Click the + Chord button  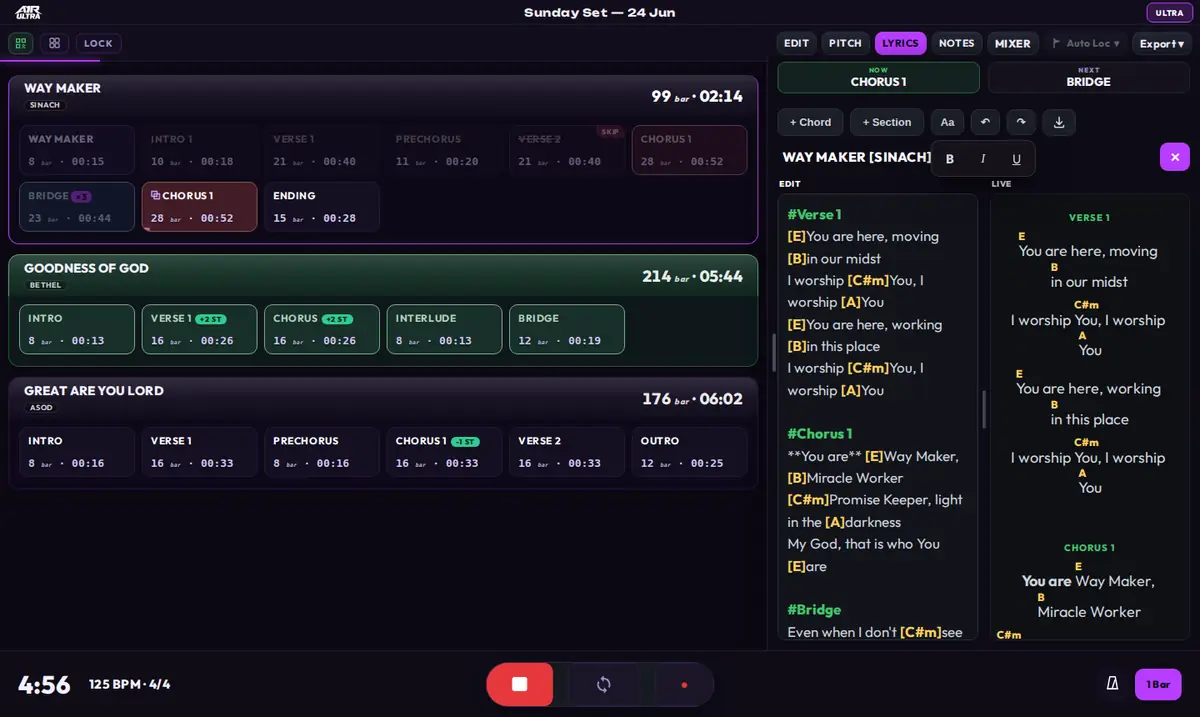810,122
